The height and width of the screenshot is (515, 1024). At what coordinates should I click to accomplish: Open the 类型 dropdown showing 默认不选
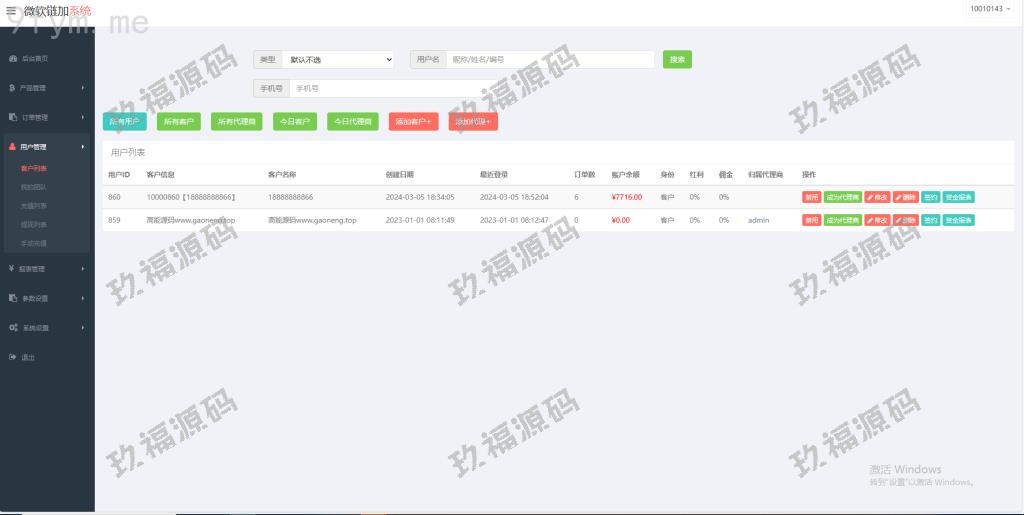pos(338,60)
